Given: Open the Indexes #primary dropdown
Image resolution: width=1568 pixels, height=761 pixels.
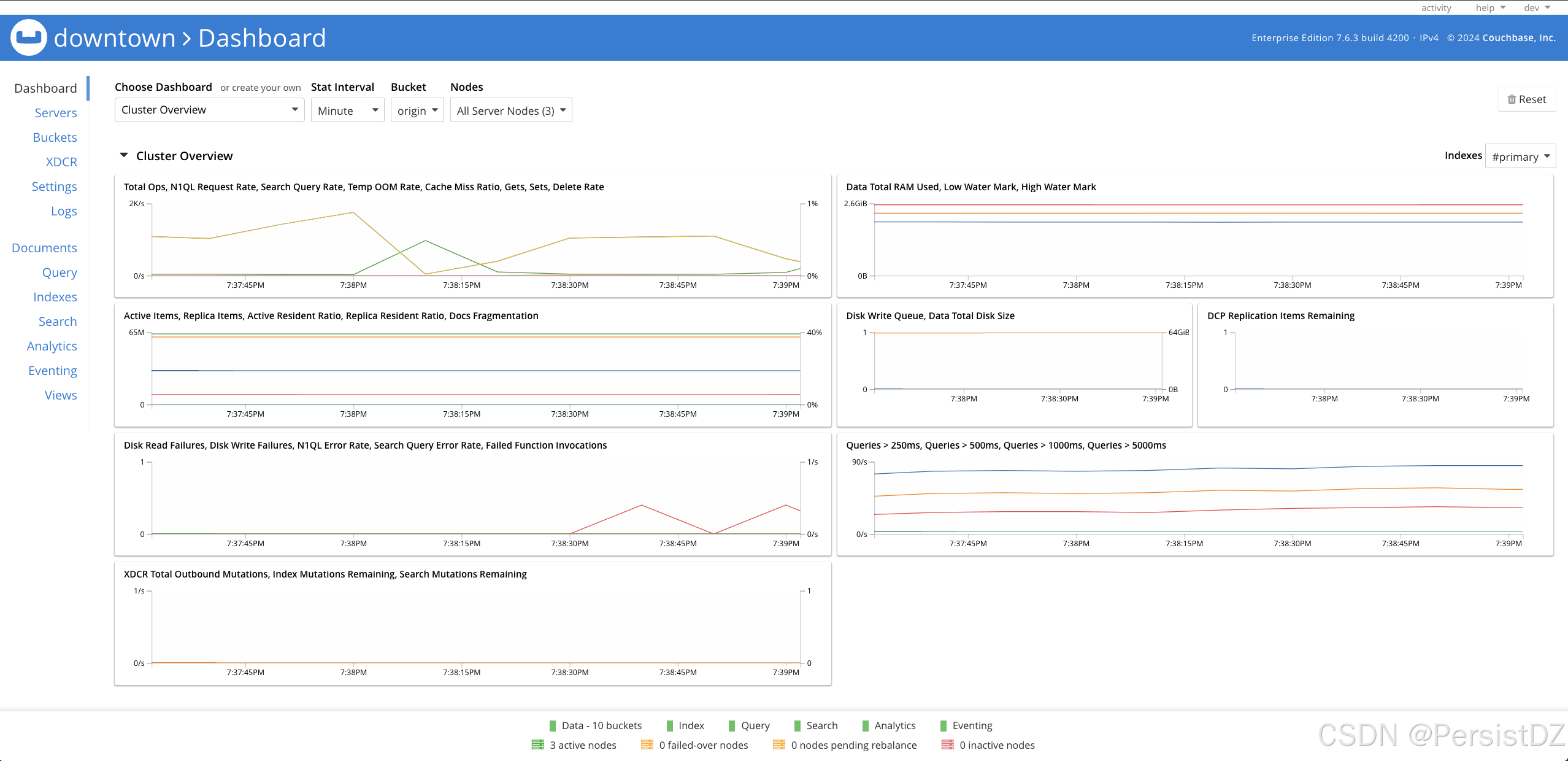Looking at the screenshot, I should click(x=1520, y=156).
